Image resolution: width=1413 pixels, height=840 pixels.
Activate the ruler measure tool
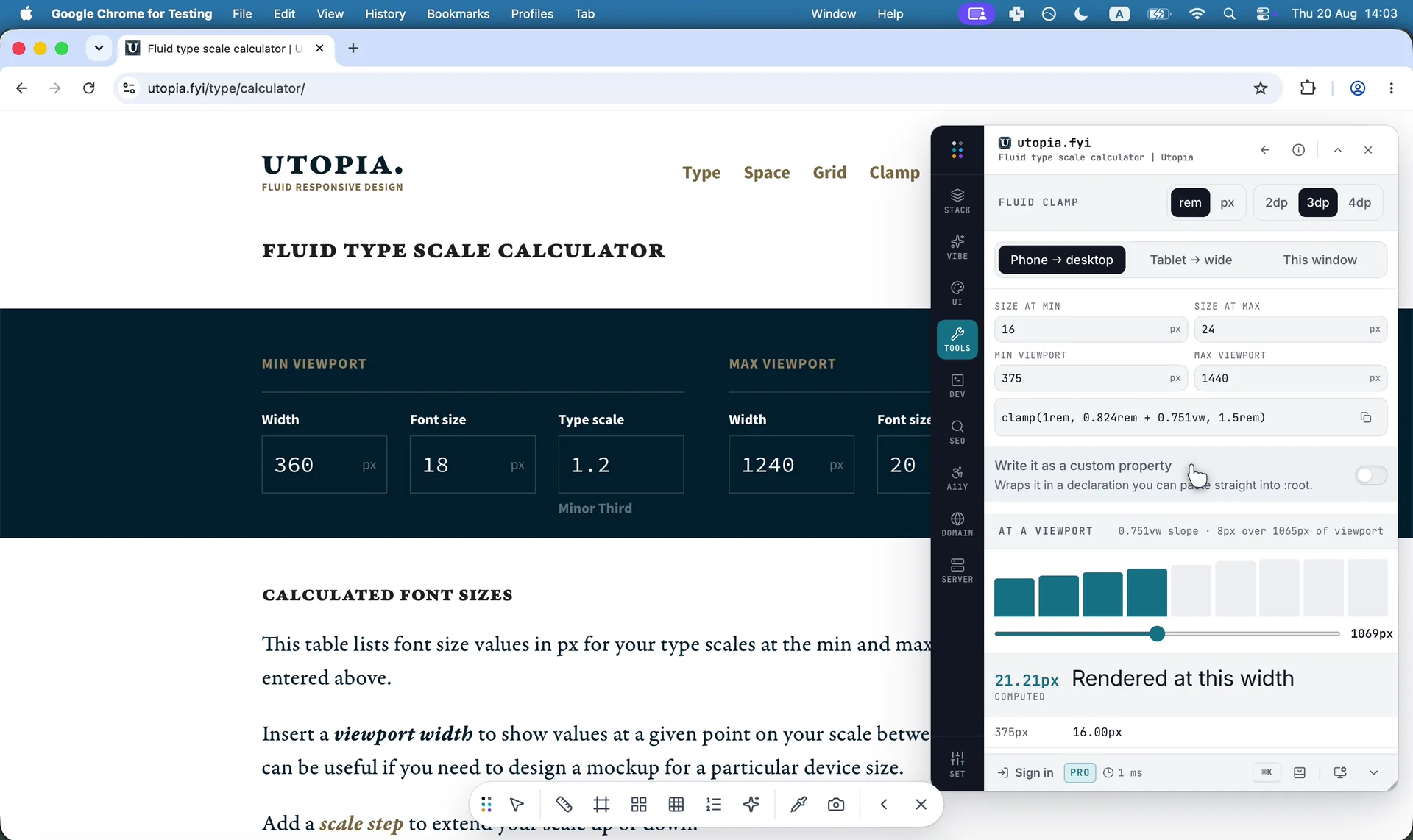click(564, 805)
